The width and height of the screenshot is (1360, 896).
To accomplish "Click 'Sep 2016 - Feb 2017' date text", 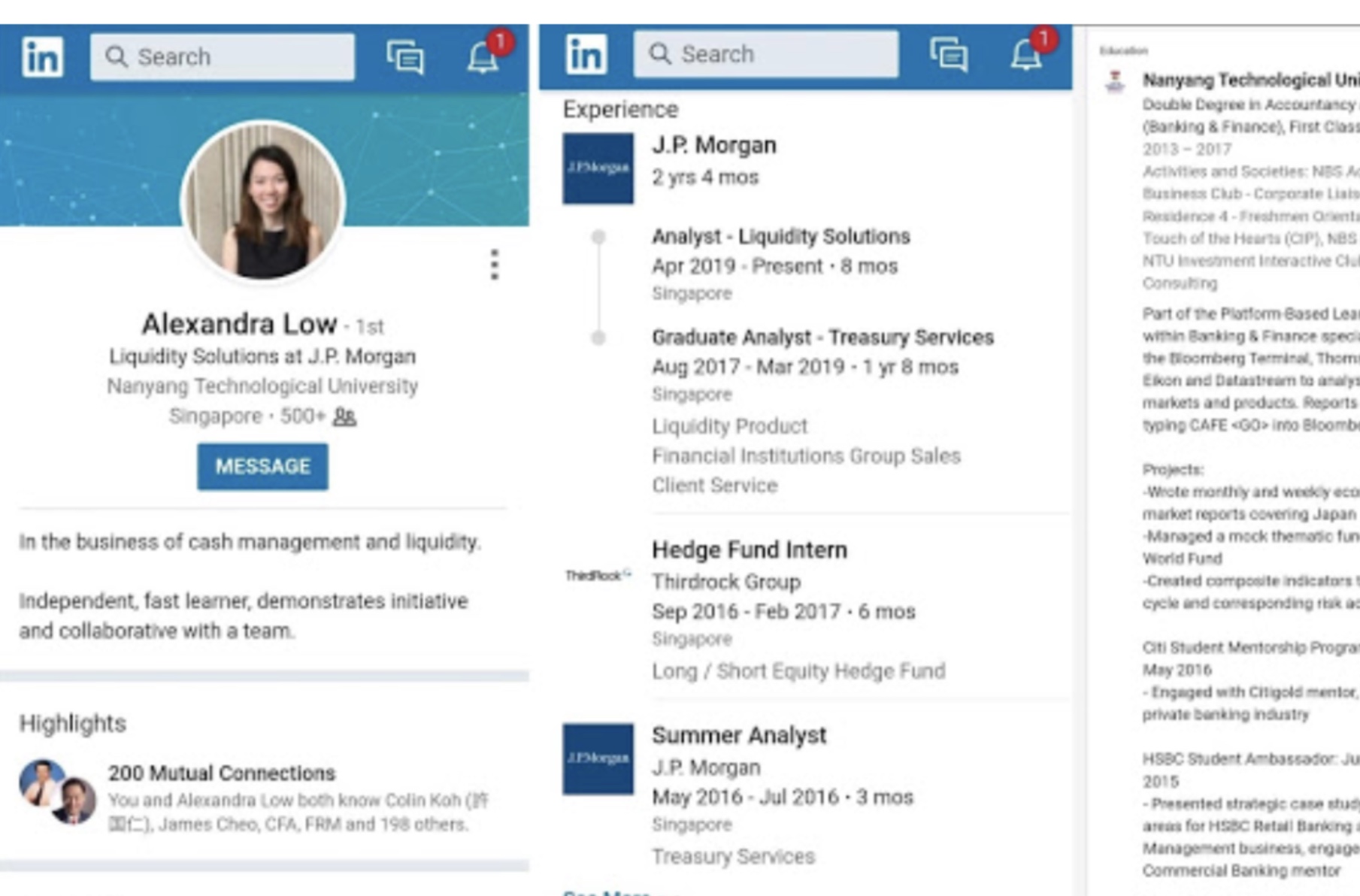I will point(746,612).
